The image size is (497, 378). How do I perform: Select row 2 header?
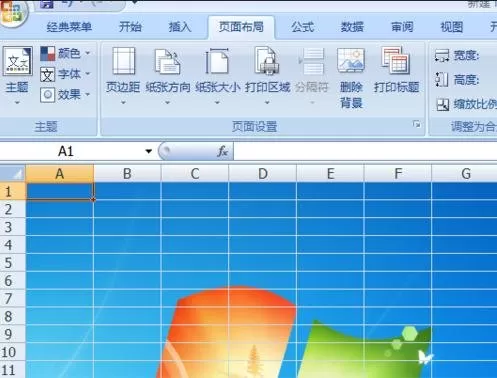pos(13,209)
